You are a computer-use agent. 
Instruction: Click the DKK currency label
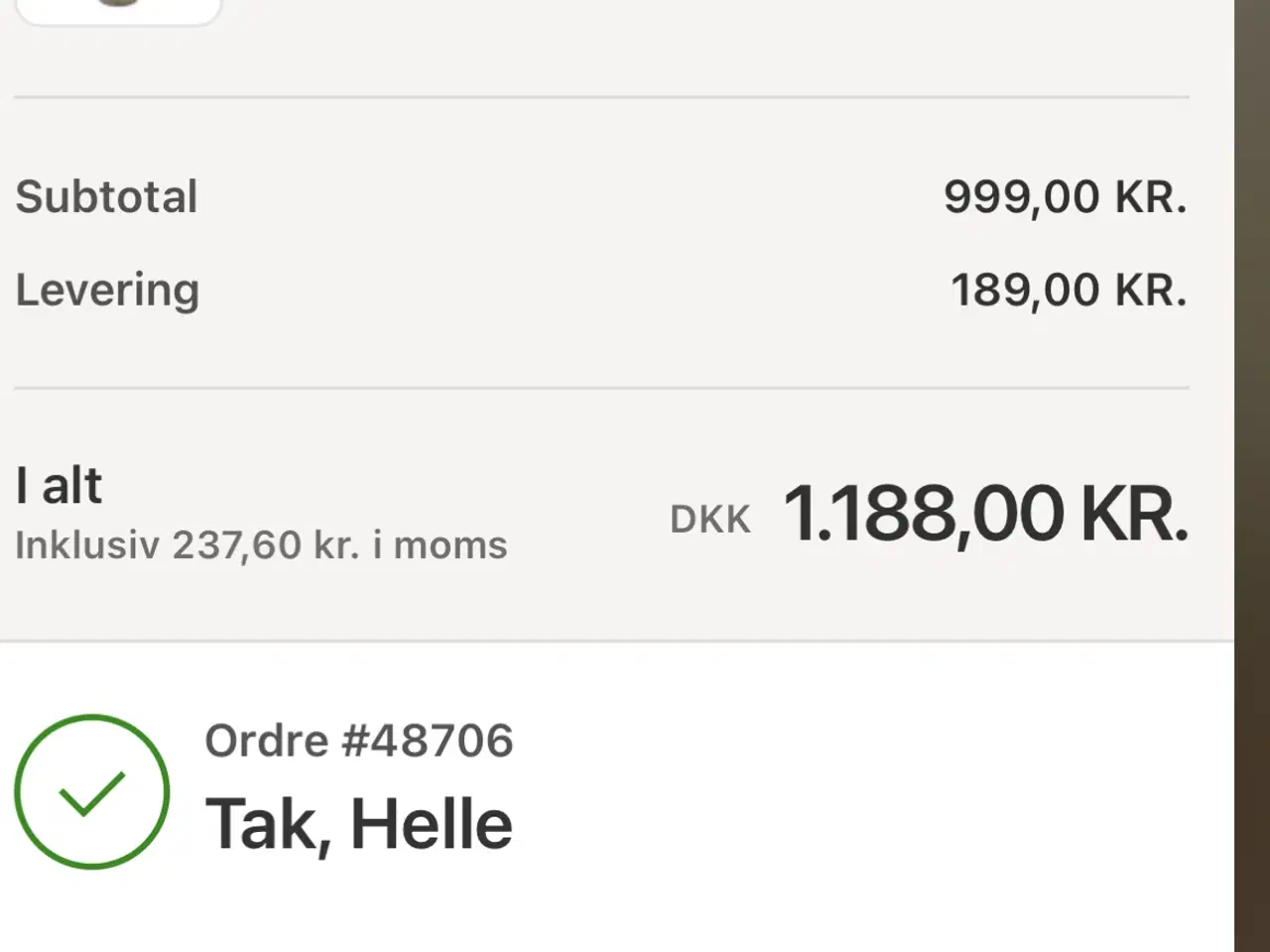point(710,520)
